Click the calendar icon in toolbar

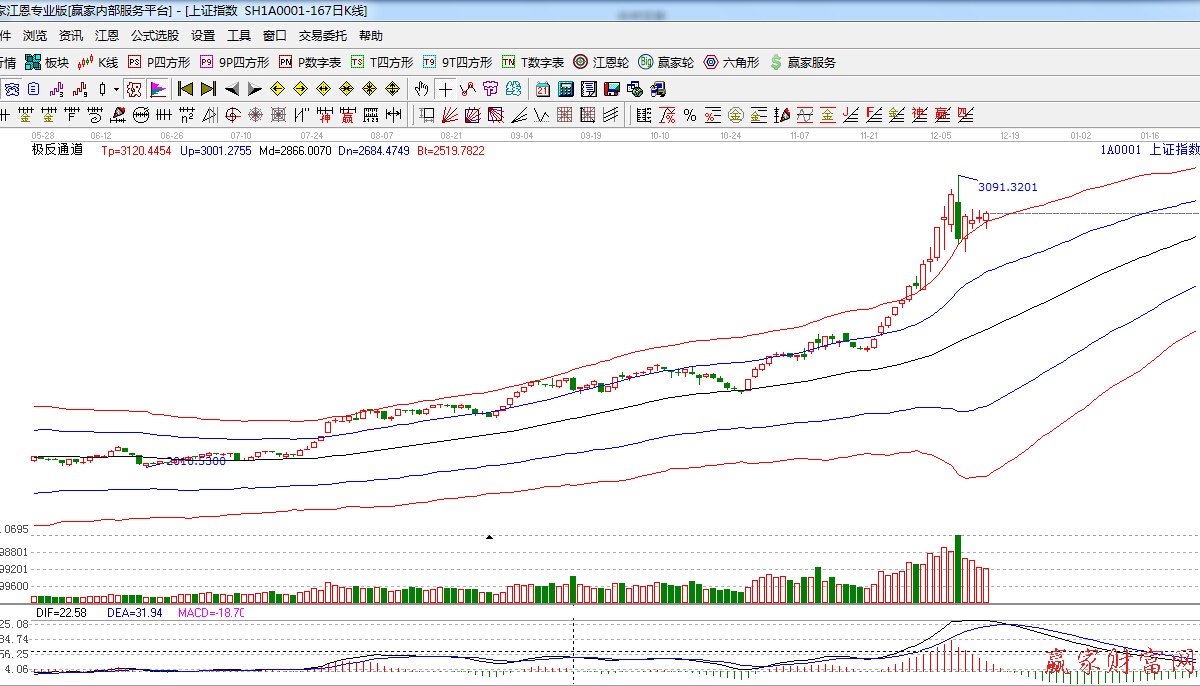pyautogui.click(x=542, y=89)
